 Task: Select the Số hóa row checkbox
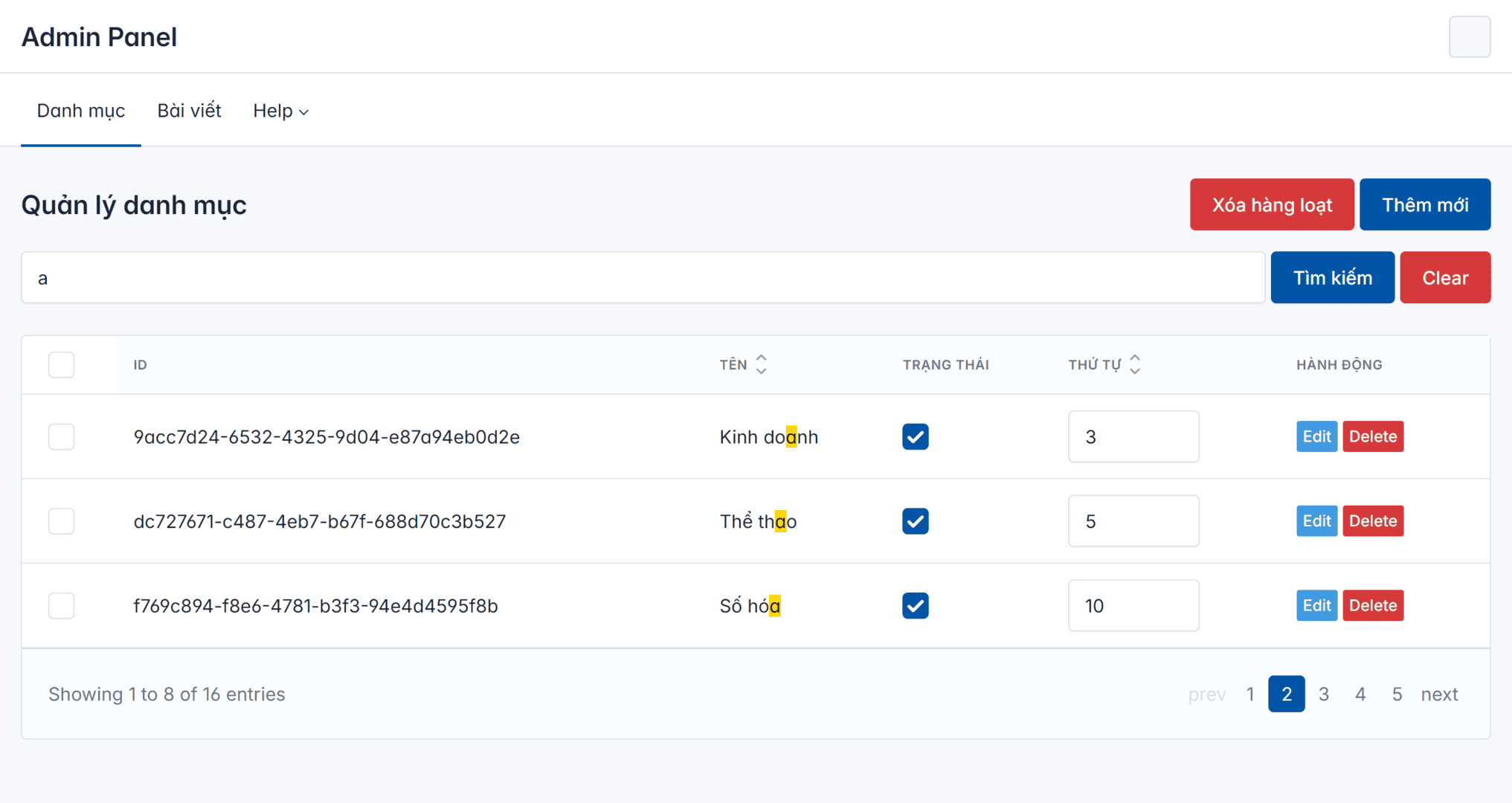[62, 606]
